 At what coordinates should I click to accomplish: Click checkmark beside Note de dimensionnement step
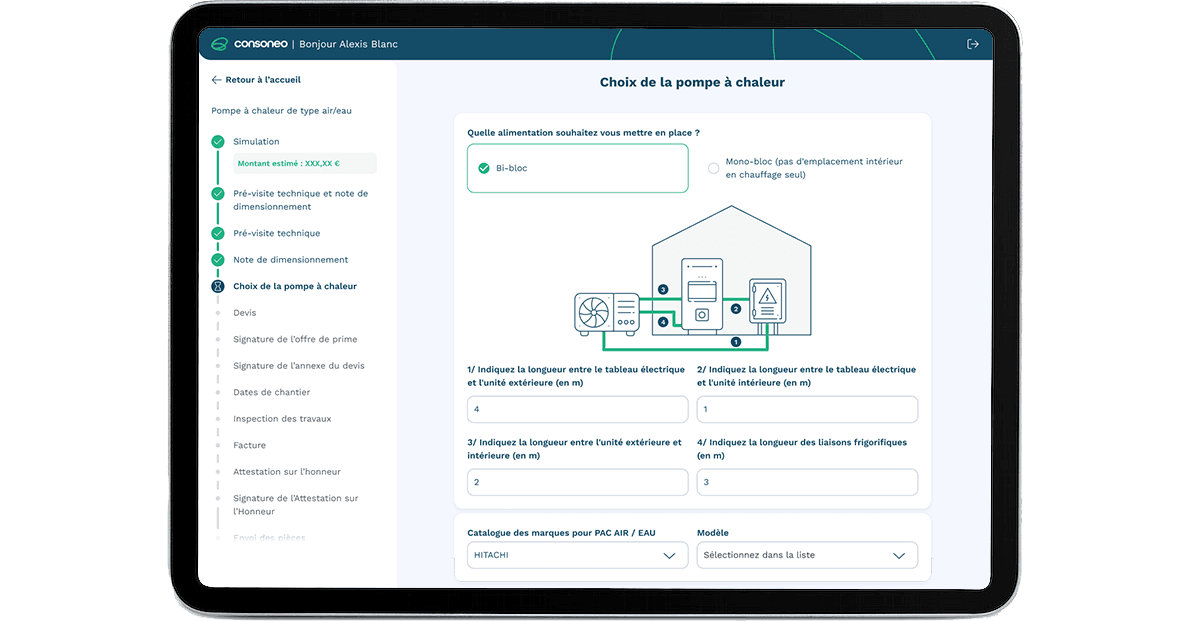218,260
